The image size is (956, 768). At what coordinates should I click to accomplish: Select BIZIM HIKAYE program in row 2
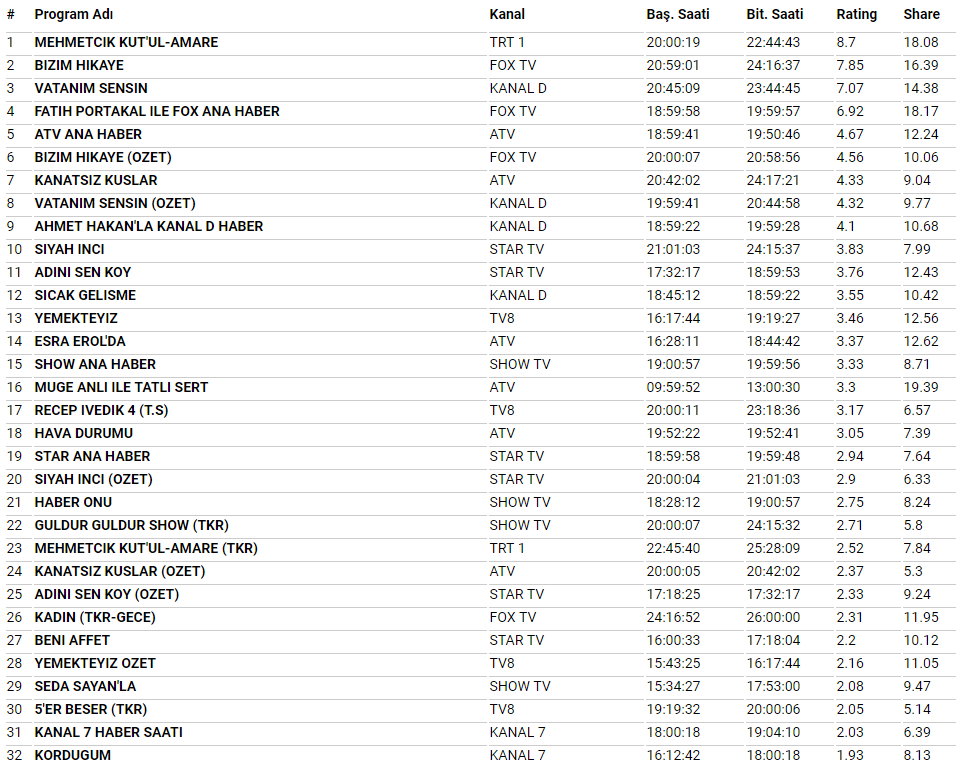[79, 65]
